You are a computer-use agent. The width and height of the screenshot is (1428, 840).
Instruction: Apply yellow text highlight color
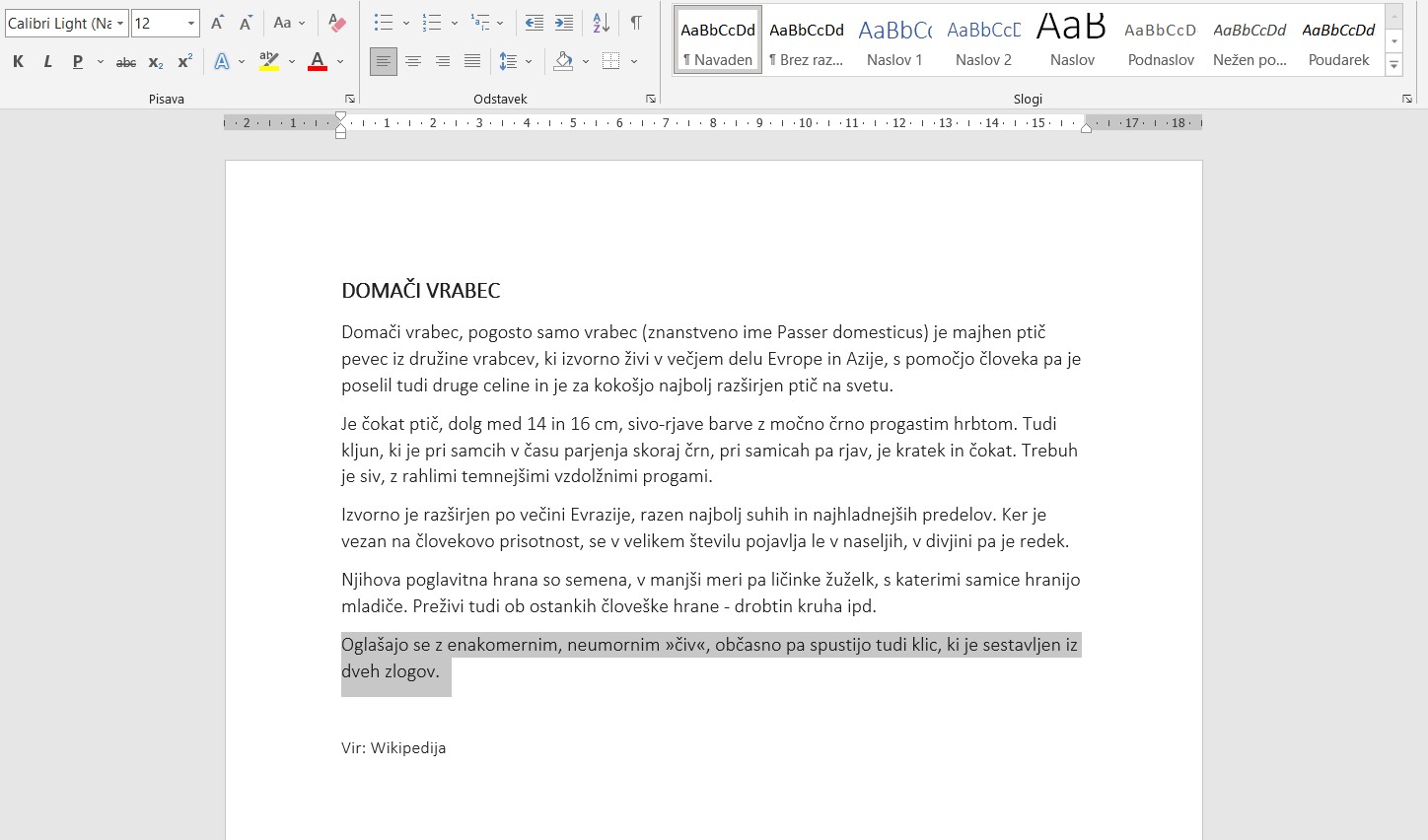pyautogui.click(x=269, y=62)
